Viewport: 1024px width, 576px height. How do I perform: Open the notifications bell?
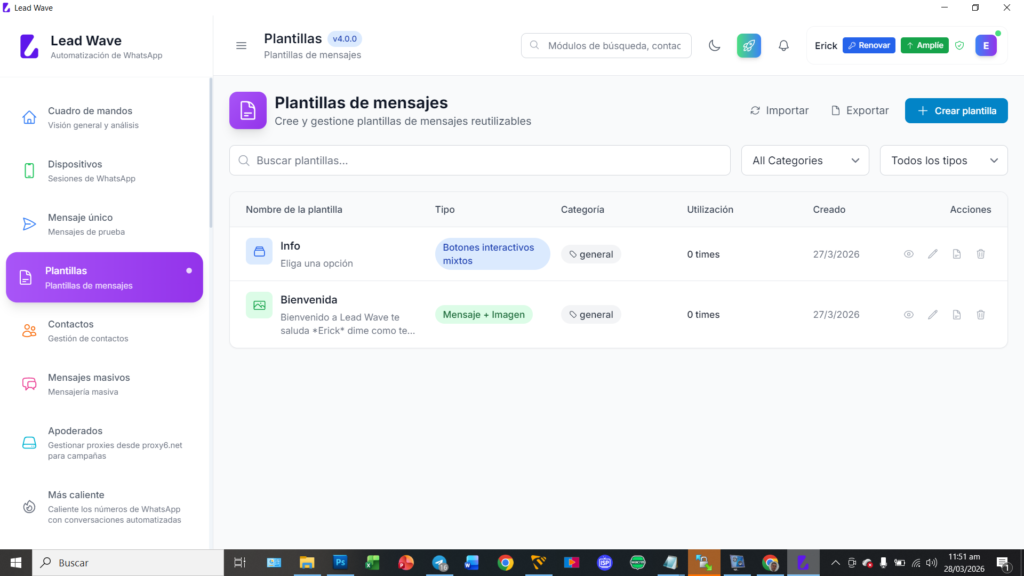pos(784,45)
